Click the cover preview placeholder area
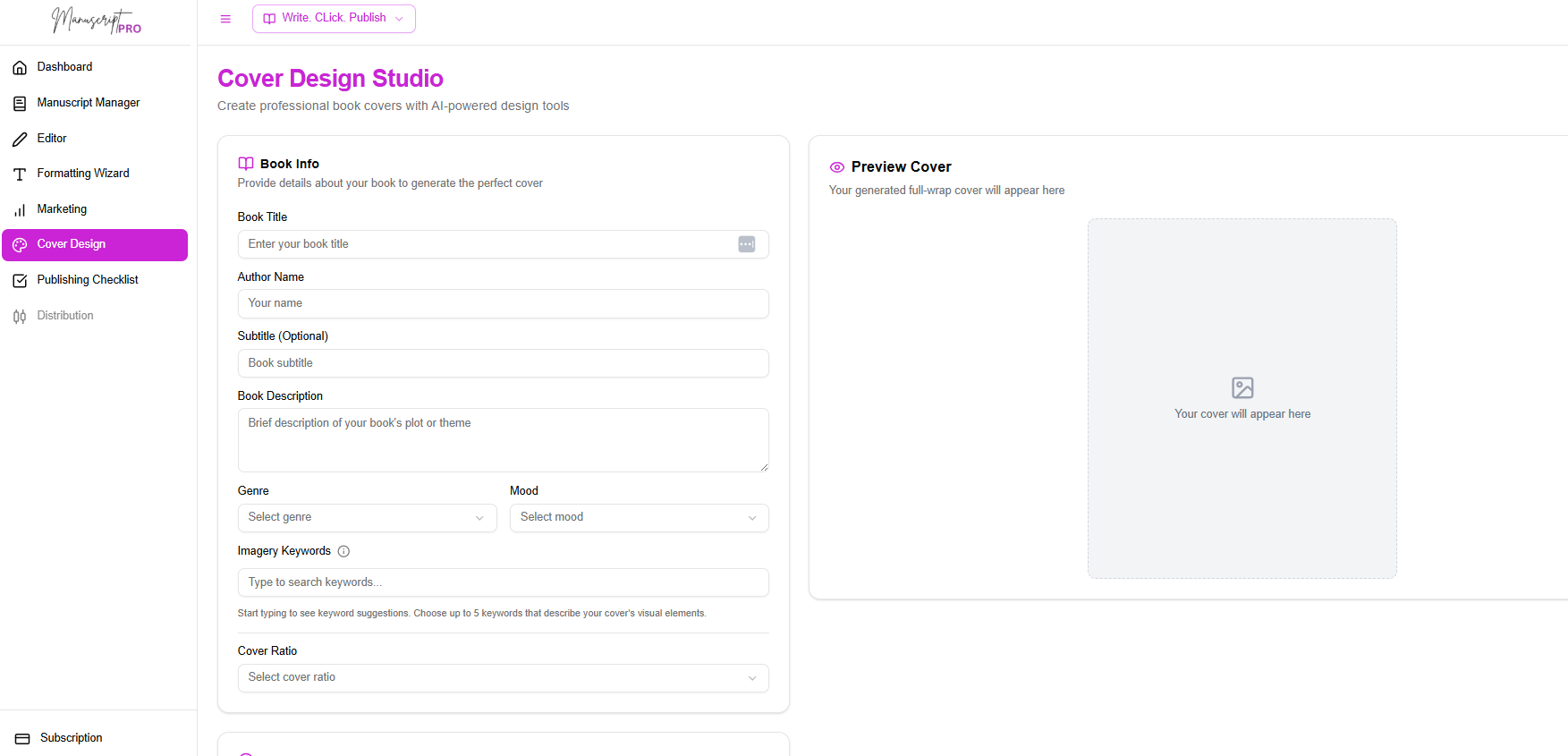This screenshot has height=756, width=1568. pyautogui.click(x=1242, y=397)
